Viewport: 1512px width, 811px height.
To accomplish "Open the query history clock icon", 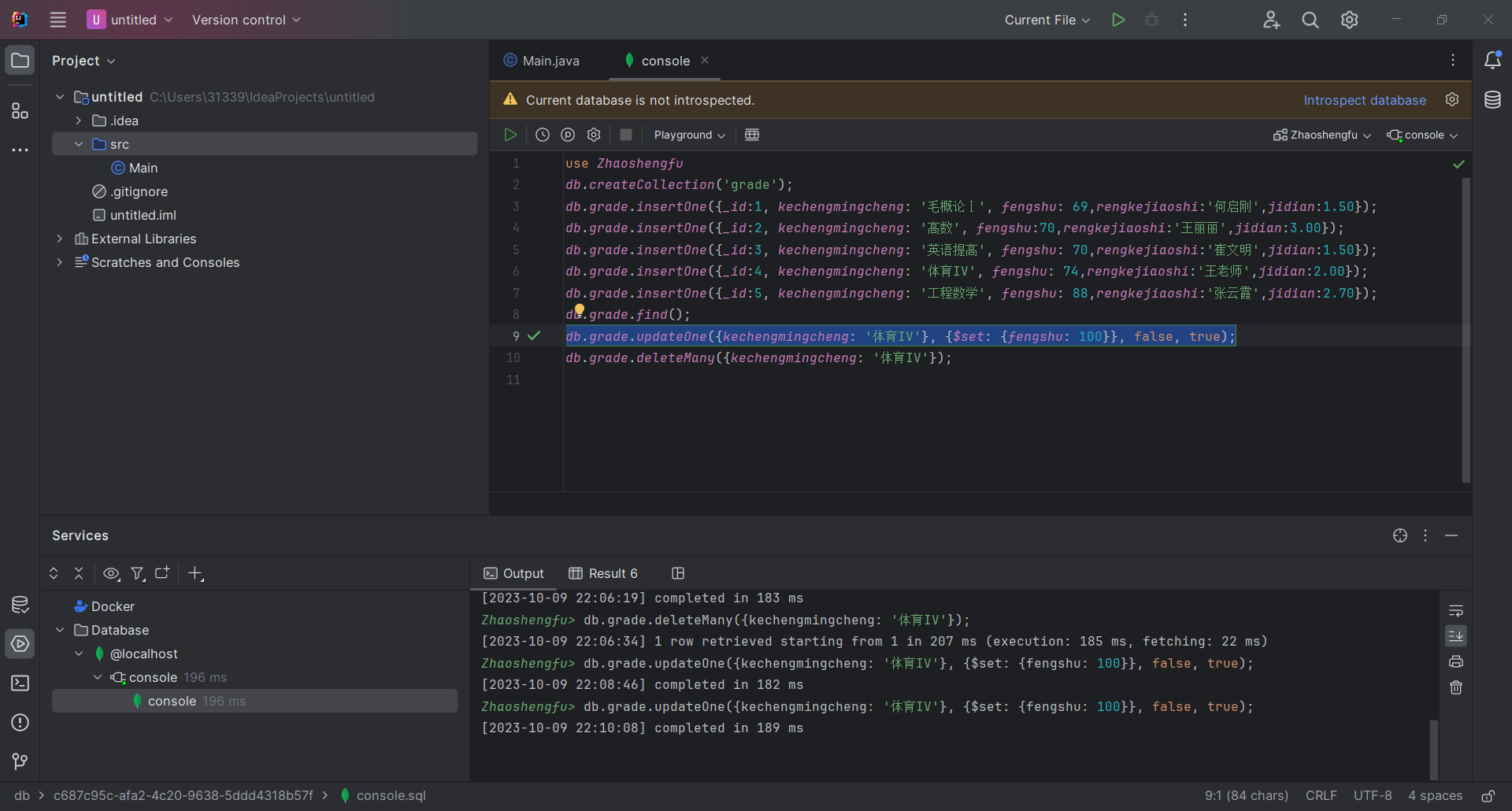I will (x=543, y=135).
